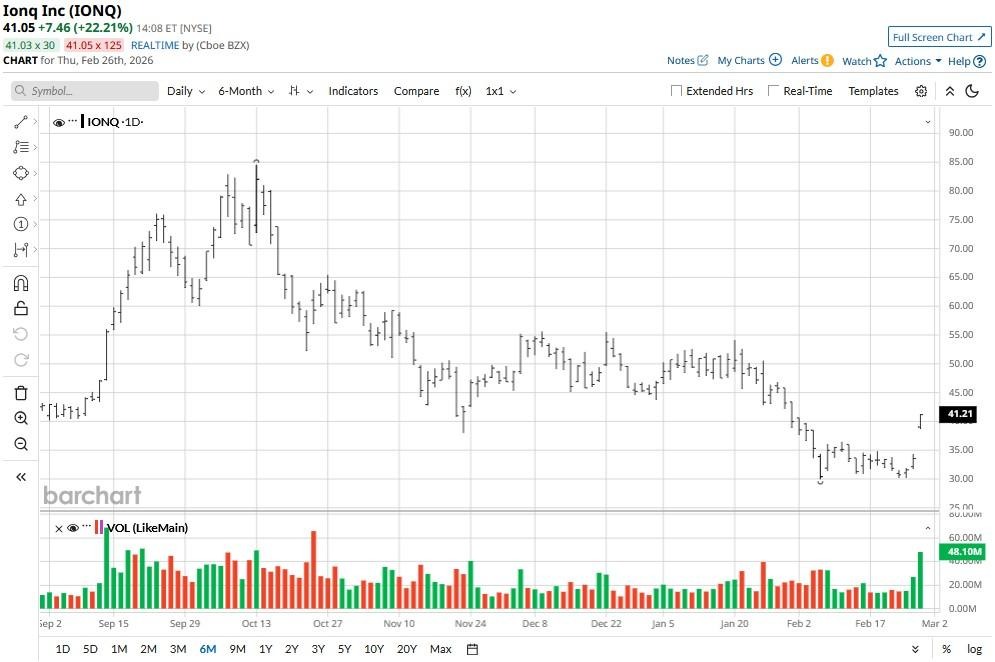Open the Templates menu

(873, 91)
